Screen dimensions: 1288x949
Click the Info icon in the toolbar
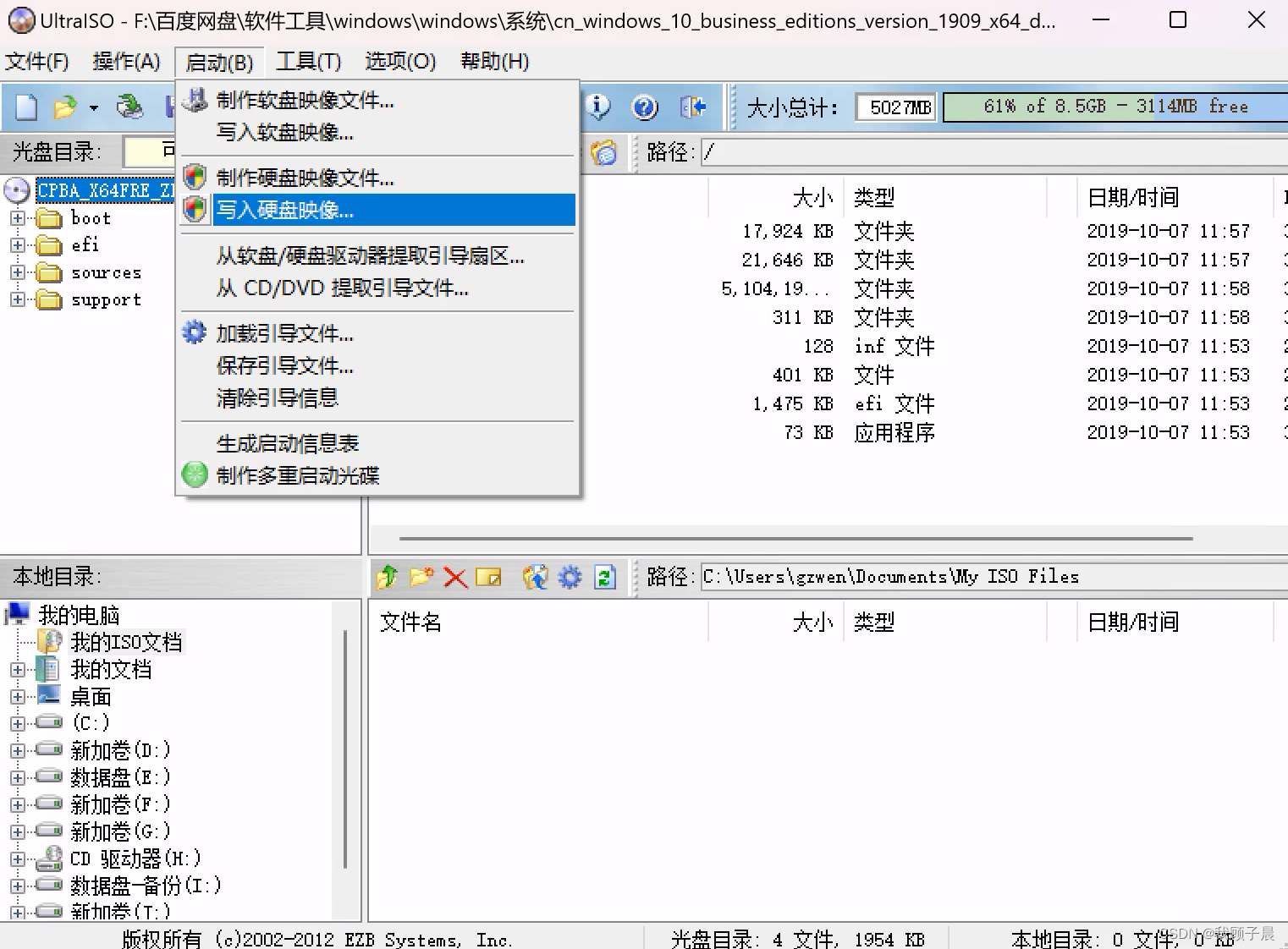(x=598, y=107)
